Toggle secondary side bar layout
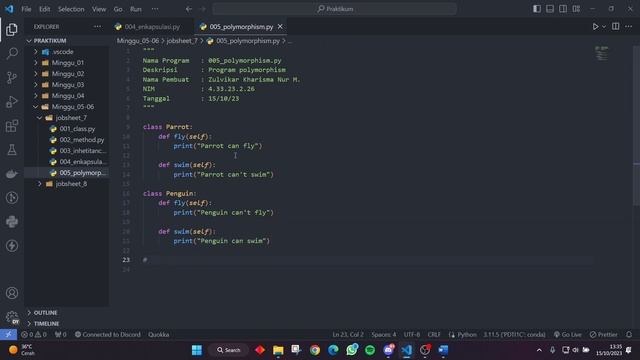This screenshot has width=640, height=360. pos(563,9)
